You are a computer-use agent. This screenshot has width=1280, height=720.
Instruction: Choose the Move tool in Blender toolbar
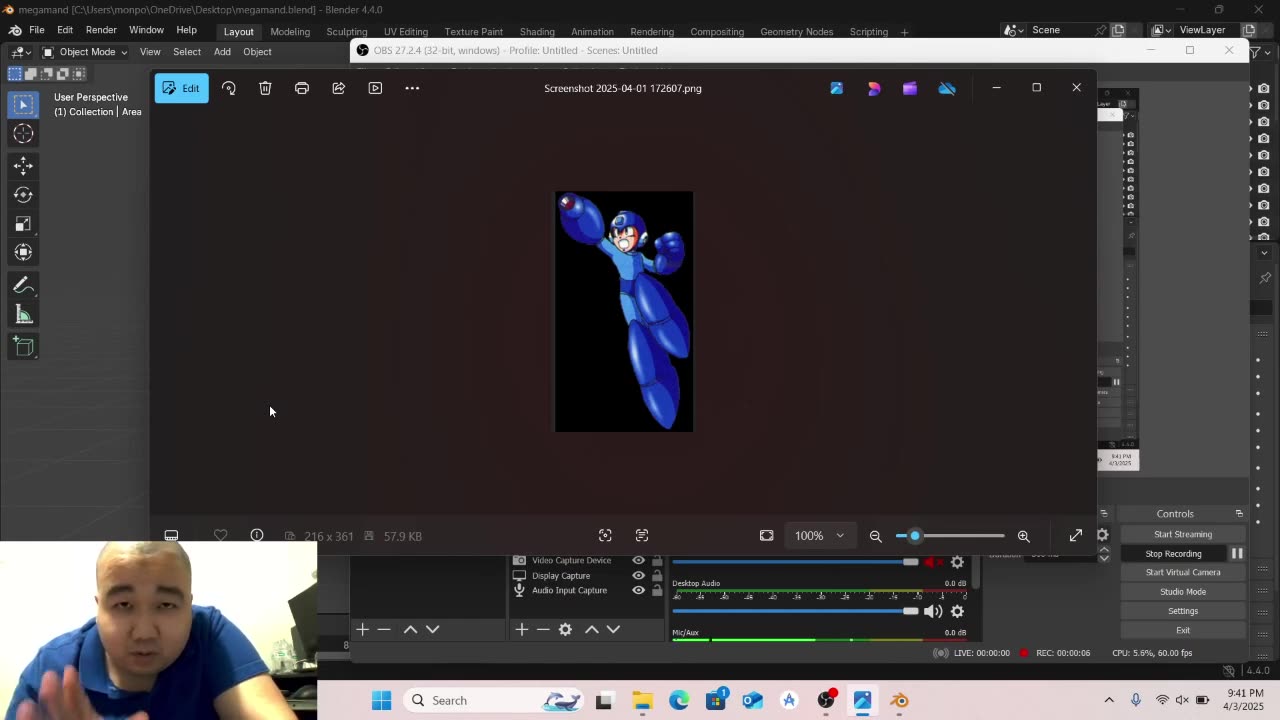(x=23, y=165)
